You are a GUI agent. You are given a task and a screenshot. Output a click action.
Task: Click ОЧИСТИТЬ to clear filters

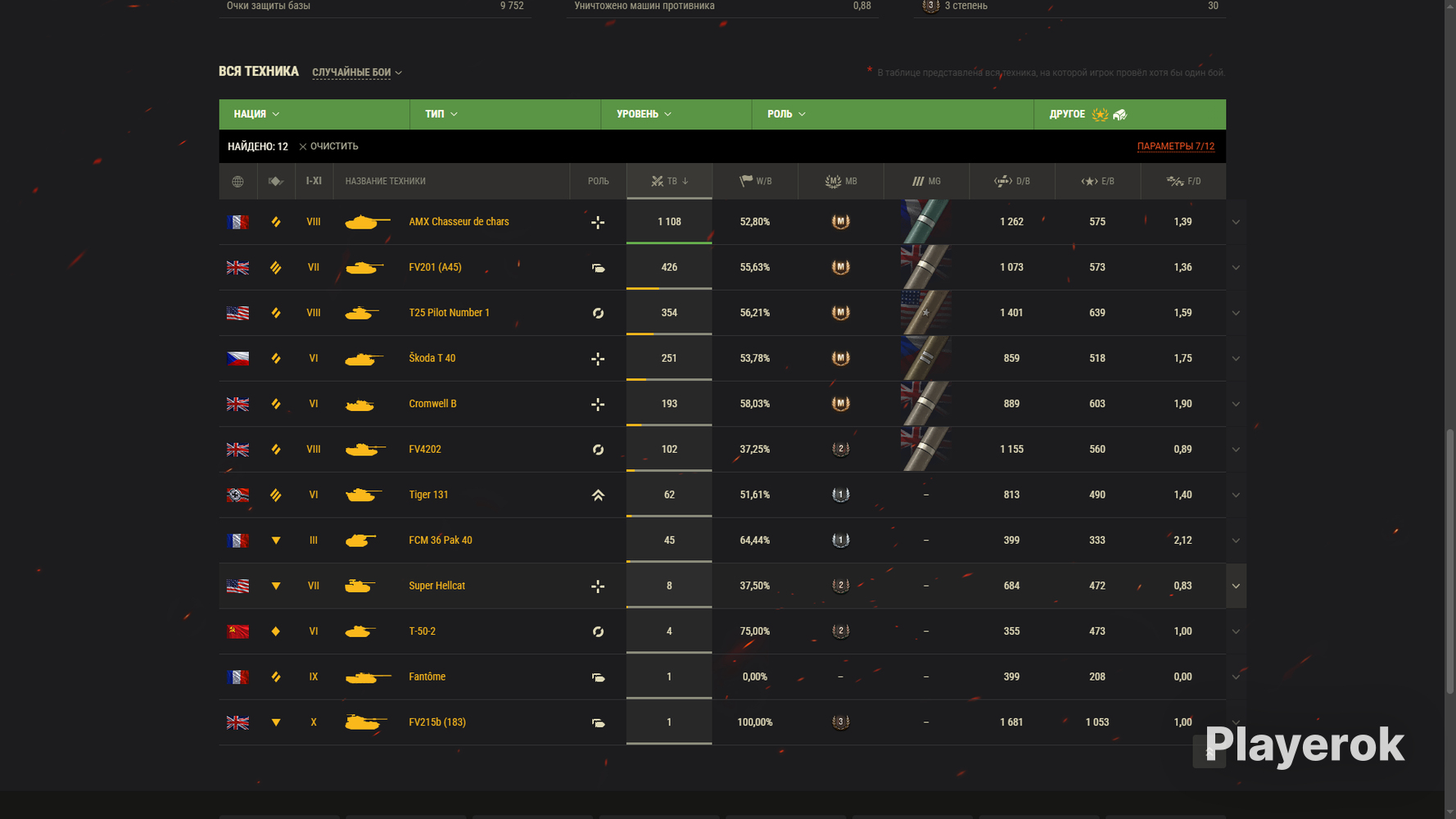pos(328,147)
